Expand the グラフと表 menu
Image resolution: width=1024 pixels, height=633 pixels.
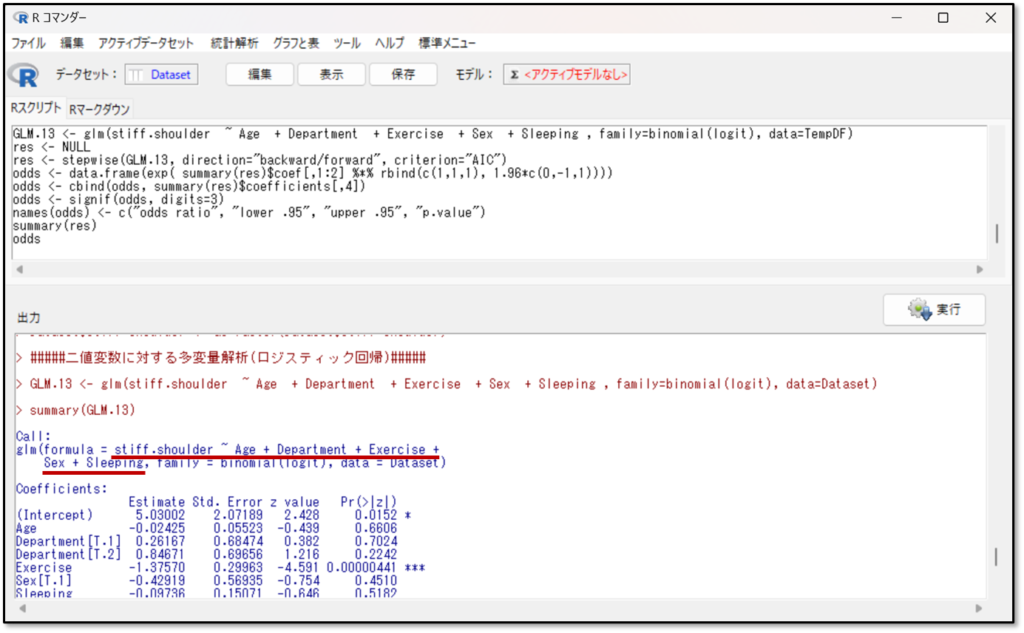(x=296, y=44)
